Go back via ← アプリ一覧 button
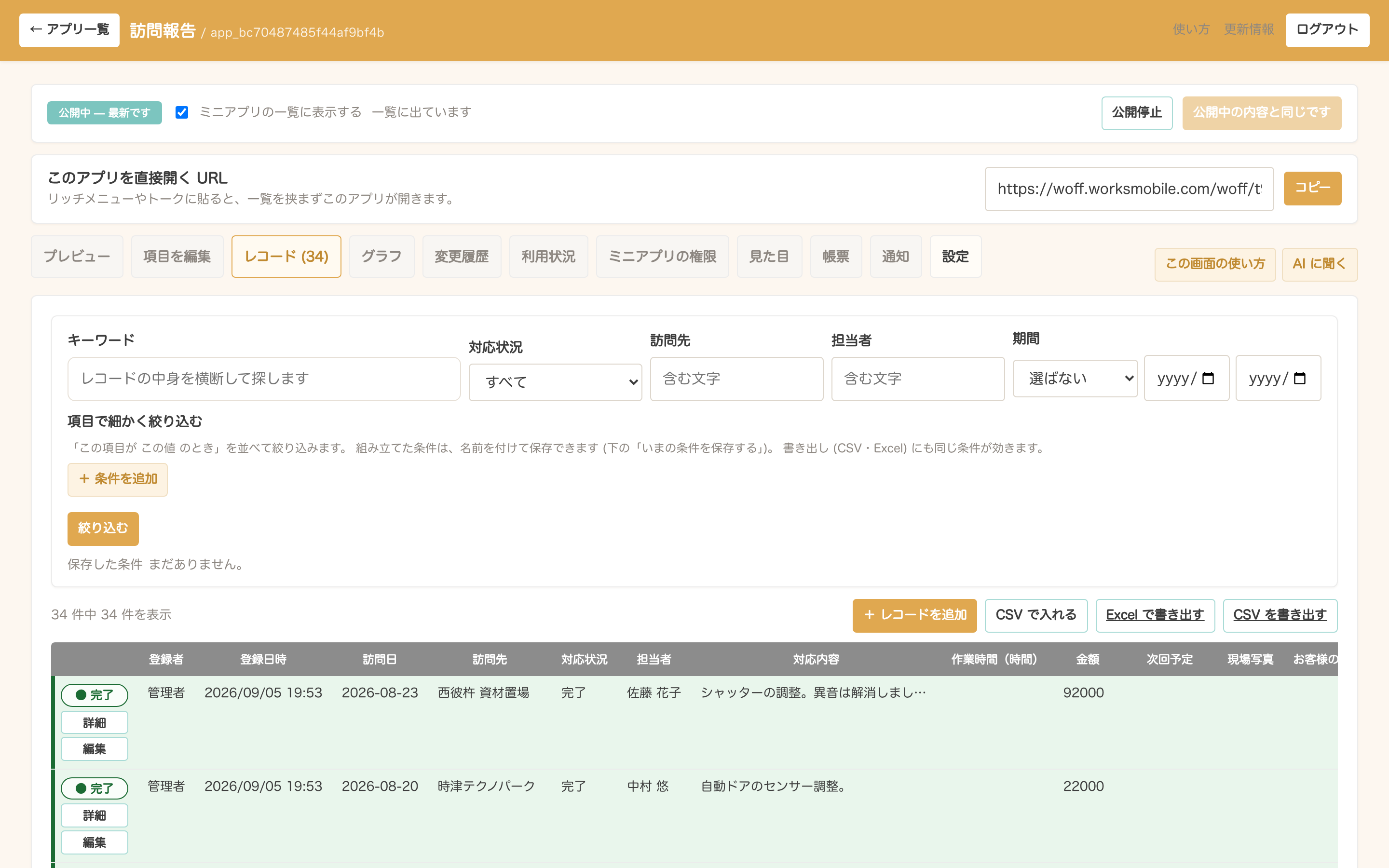This screenshot has width=1389, height=868. [69, 30]
